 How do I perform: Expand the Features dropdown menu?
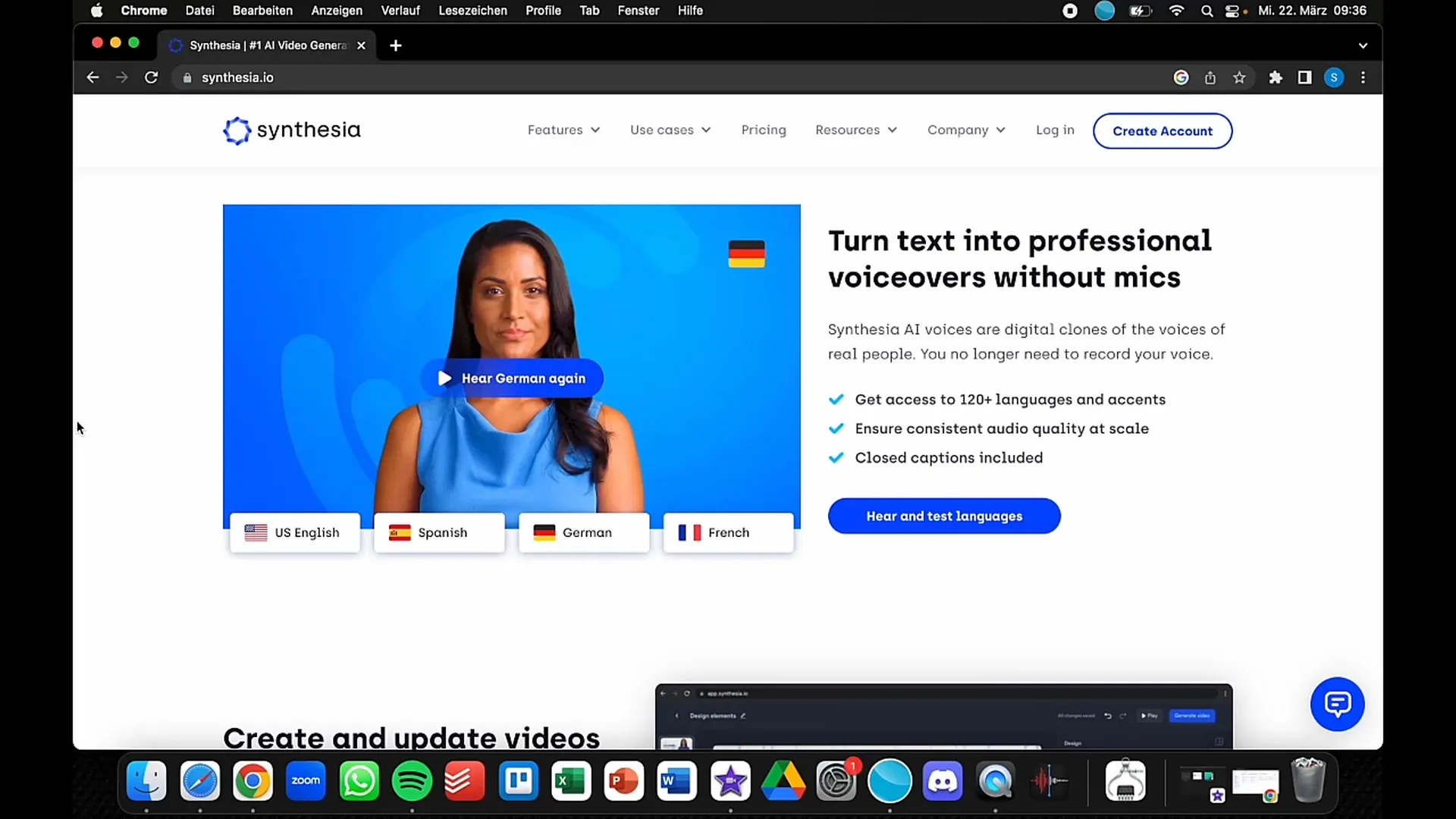[562, 130]
